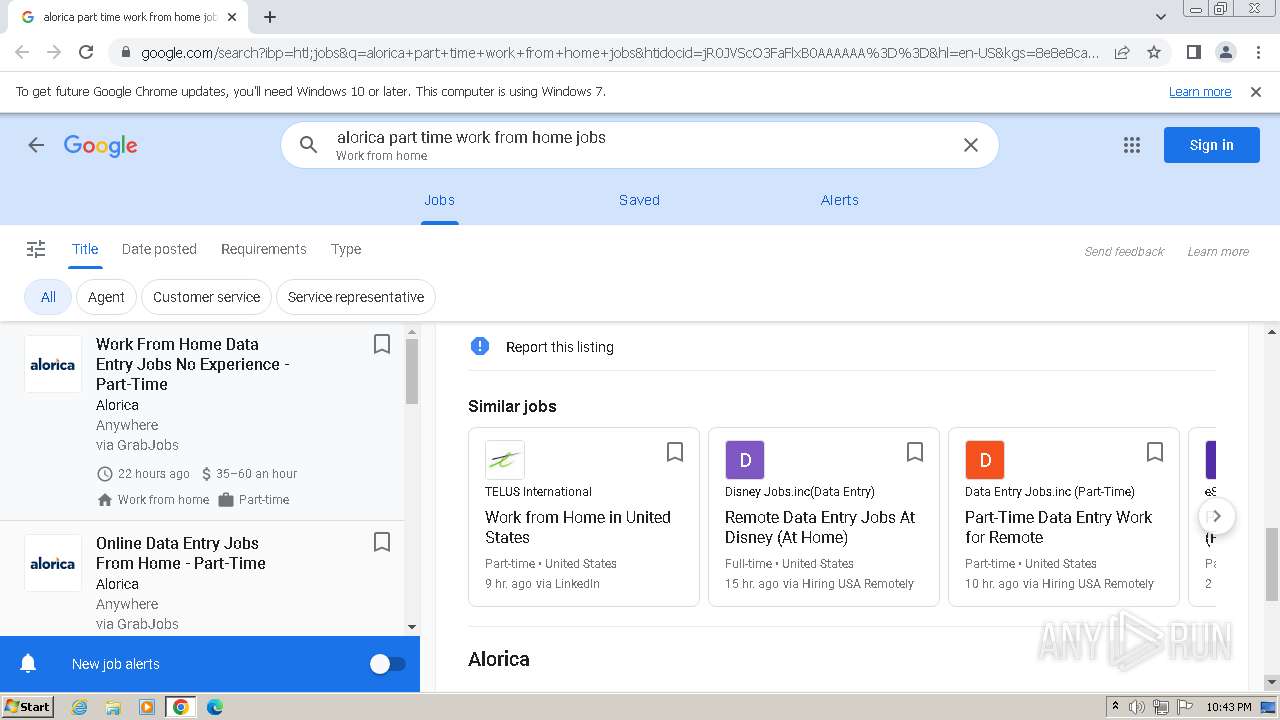The width and height of the screenshot is (1280, 720).
Task: Switch to the Jobs tab
Action: [x=439, y=200]
